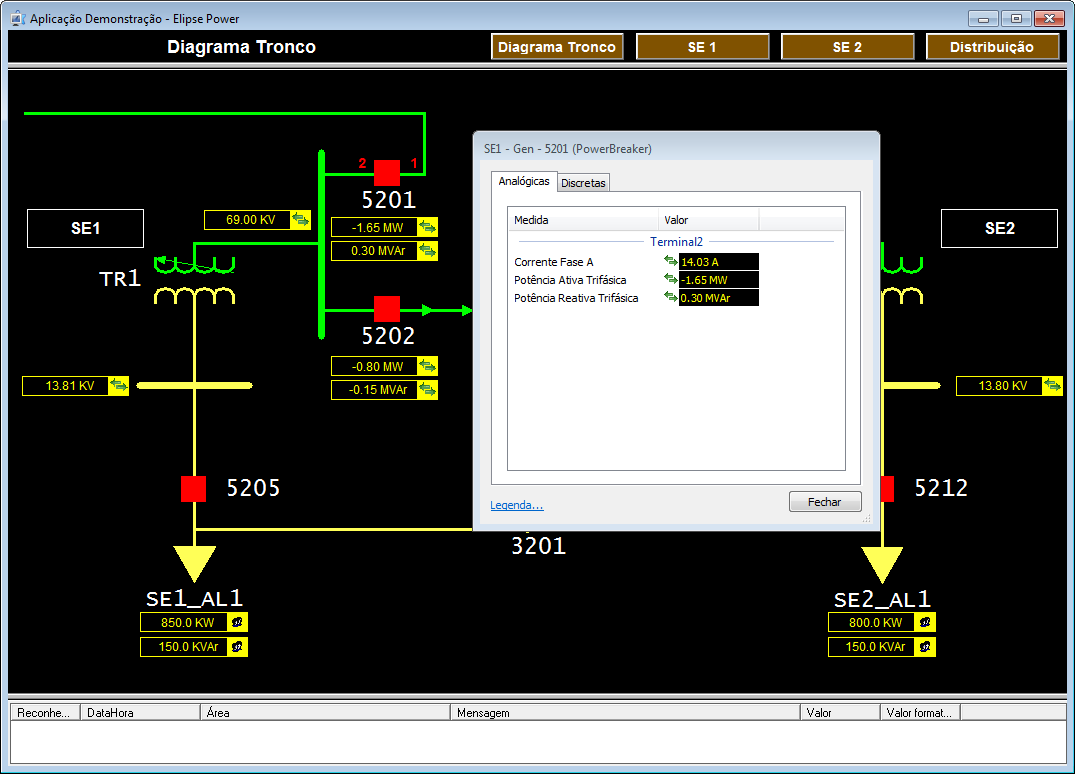Image resolution: width=1075 pixels, height=774 pixels.
Task: Click the SE2 substation box
Action: [x=998, y=228]
